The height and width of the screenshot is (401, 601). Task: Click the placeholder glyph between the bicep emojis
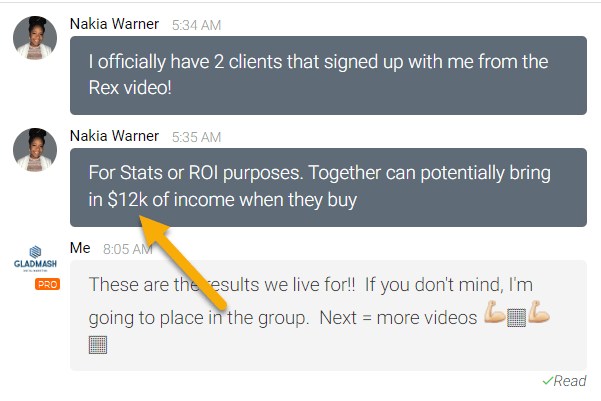516,317
